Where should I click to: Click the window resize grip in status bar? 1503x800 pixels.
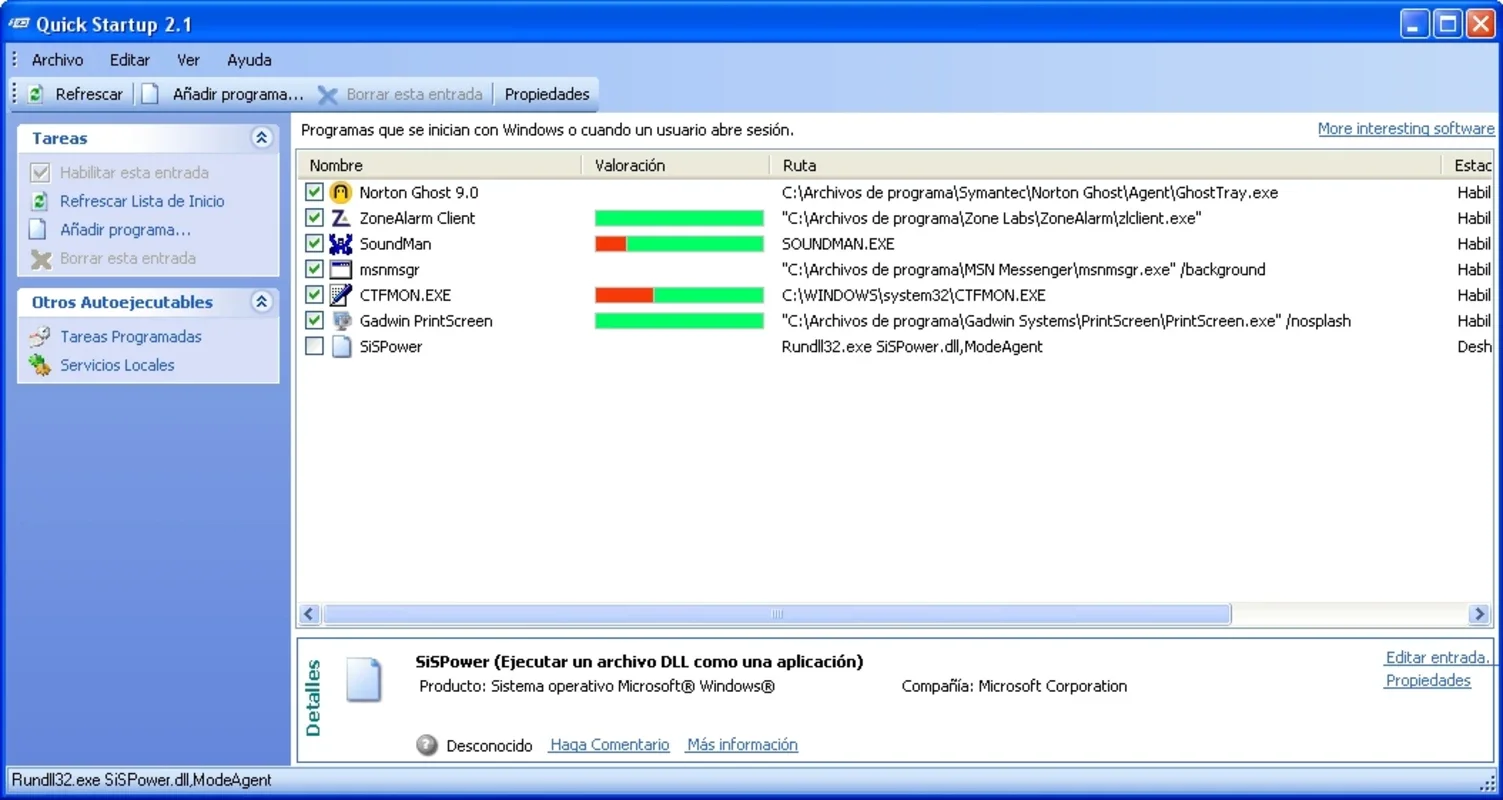[x=1487, y=783]
